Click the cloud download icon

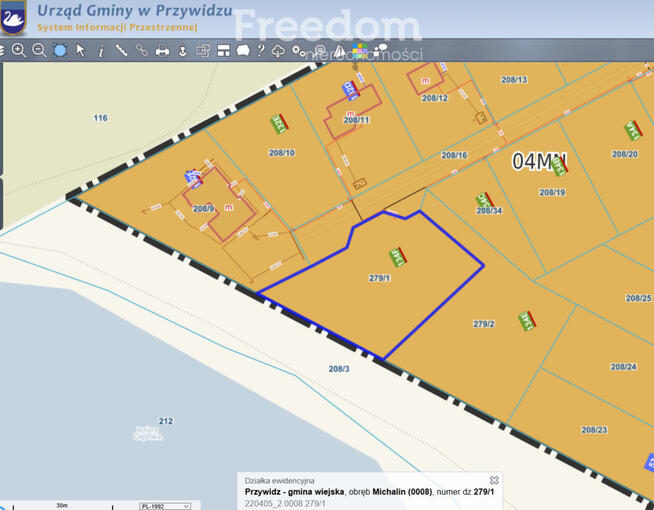tap(278, 50)
